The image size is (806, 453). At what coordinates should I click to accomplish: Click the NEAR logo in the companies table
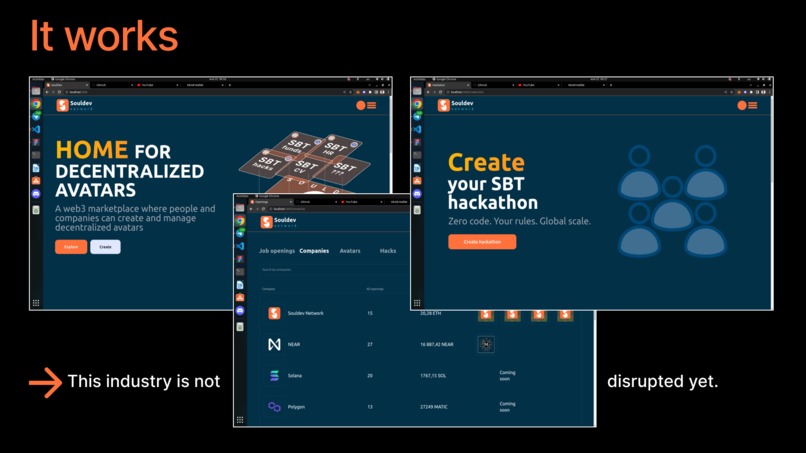pyautogui.click(x=274, y=345)
